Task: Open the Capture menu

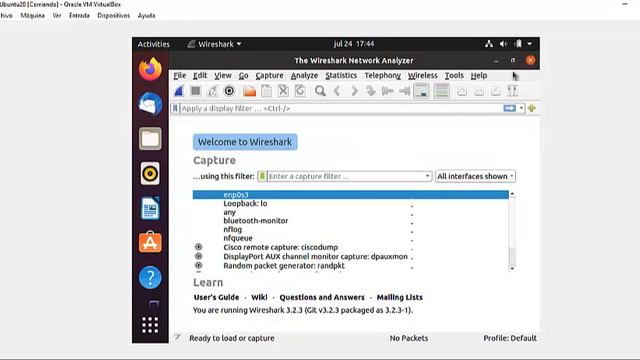Action: click(269, 76)
